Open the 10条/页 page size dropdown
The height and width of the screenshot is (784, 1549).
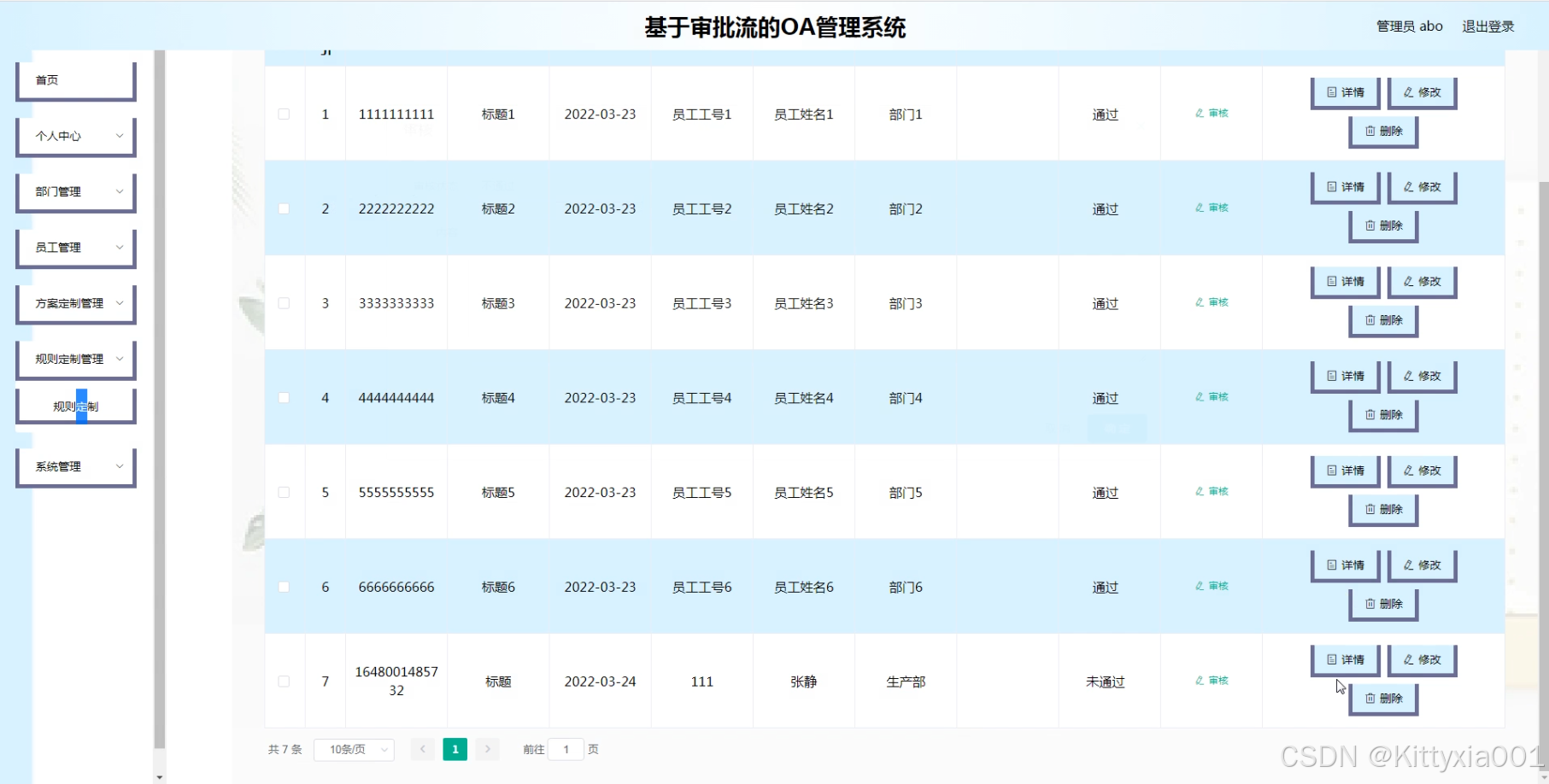tap(354, 750)
